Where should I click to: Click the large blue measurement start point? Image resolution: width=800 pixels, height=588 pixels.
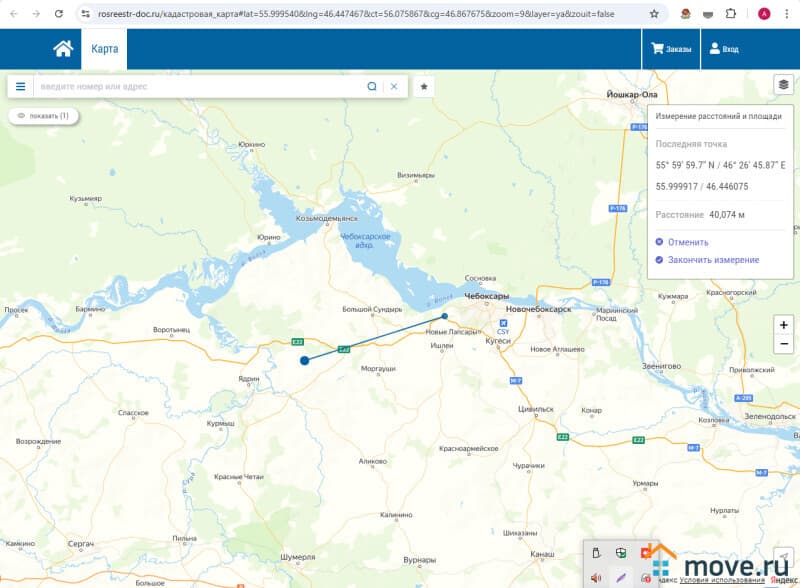coord(305,360)
